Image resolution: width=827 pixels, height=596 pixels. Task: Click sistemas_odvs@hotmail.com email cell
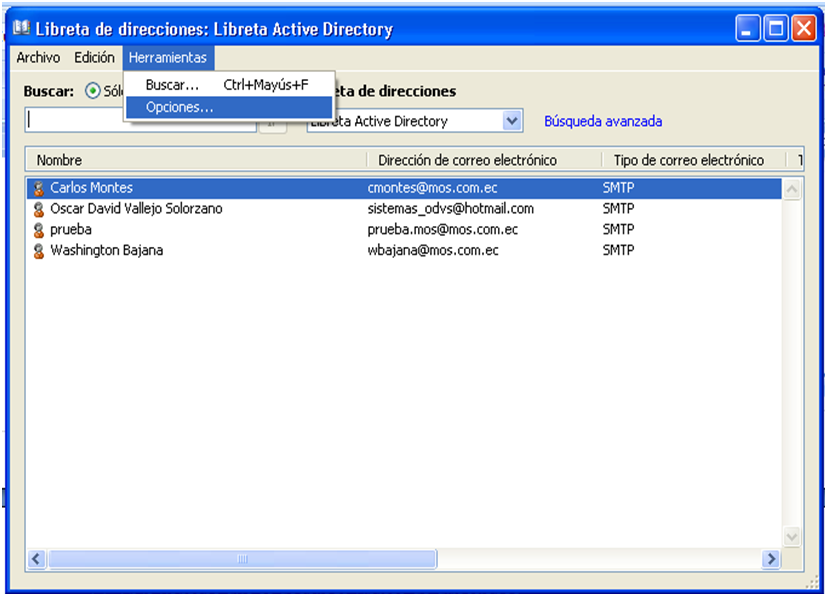coord(450,209)
